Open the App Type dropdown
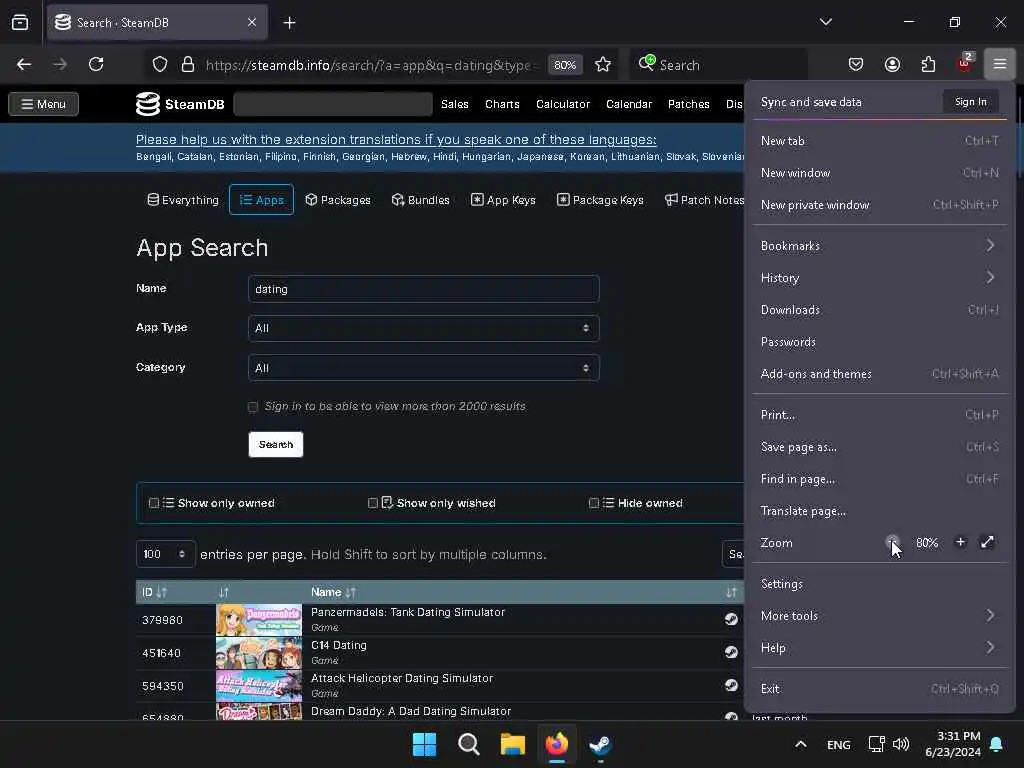 (423, 328)
